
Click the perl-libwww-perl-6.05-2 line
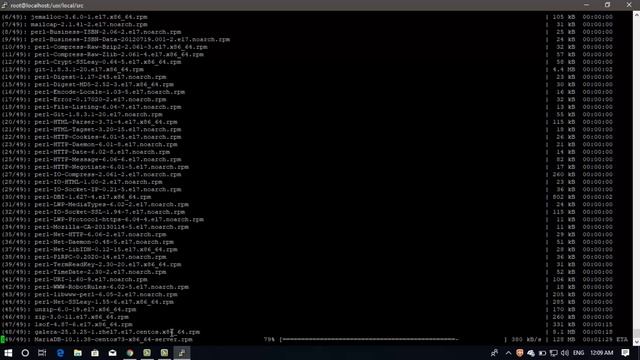[89, 294]
